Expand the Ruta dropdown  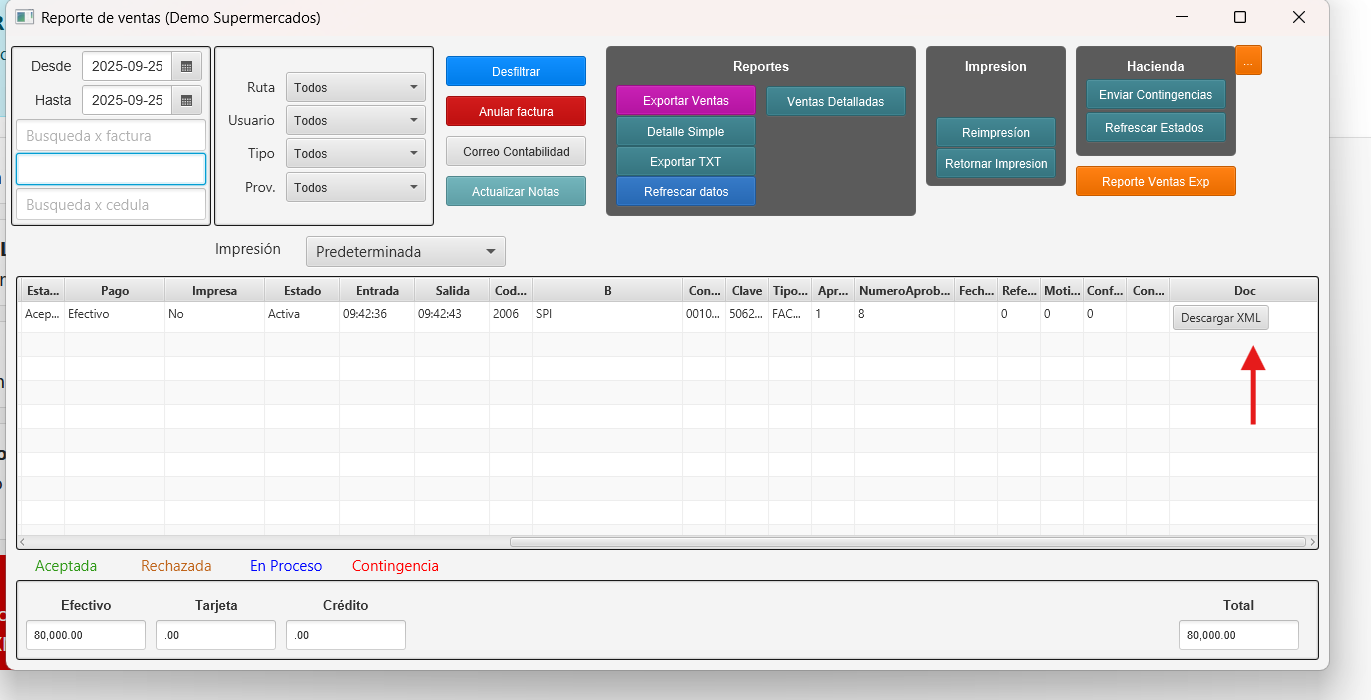tap(356, 88)
